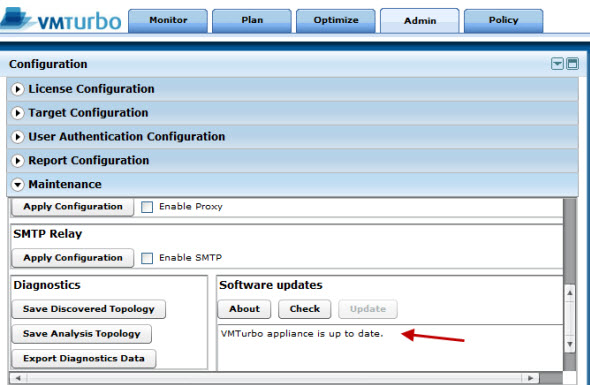Viewport: 590px width, 385px height.
Task: Click Export Diagnostics Data button
Action: point(84,358)
